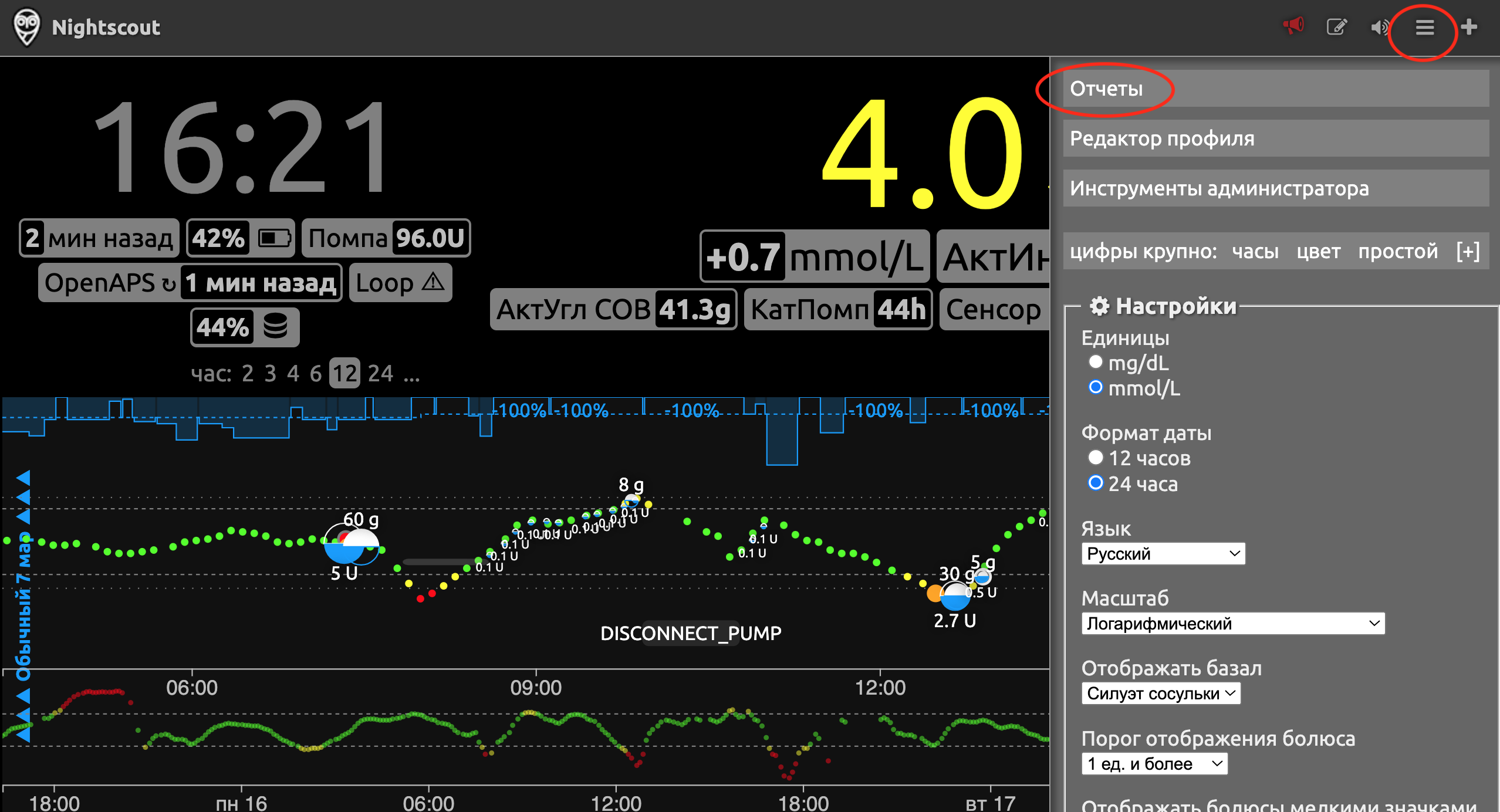This screenshot has height=812, width=1500.
Task: Click the OpenAPS status pill
Action: (190, 283)
